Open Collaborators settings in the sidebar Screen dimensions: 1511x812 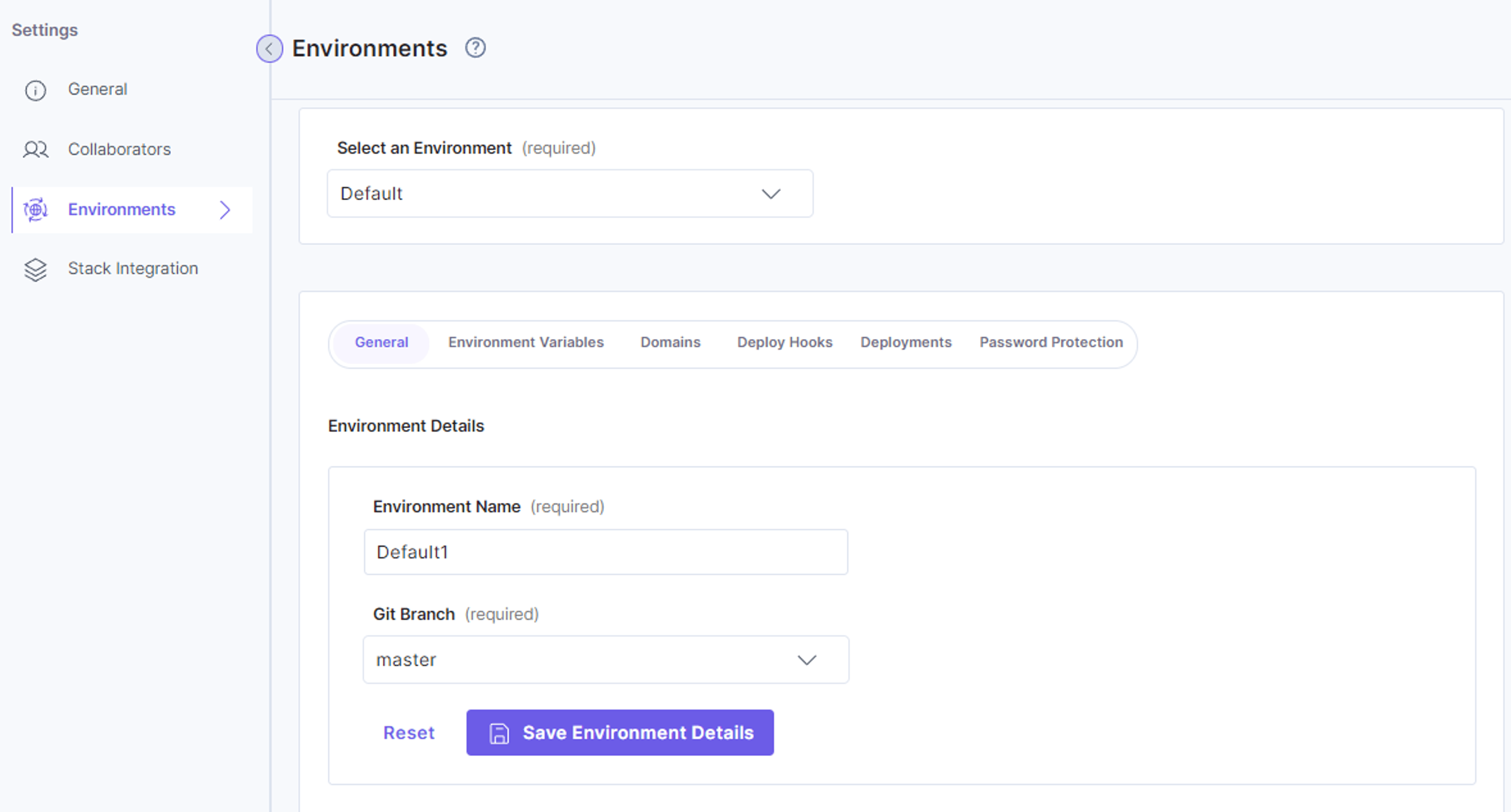(120, 149)
